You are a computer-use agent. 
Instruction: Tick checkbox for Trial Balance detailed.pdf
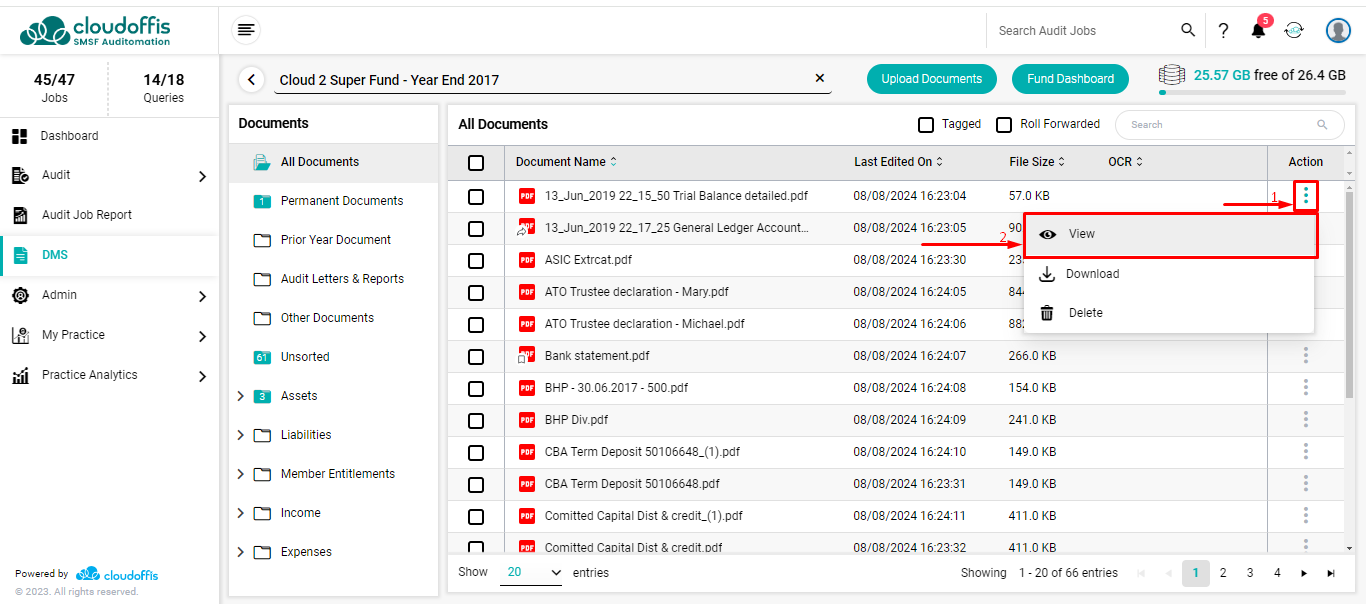click(x=476, y=197)
